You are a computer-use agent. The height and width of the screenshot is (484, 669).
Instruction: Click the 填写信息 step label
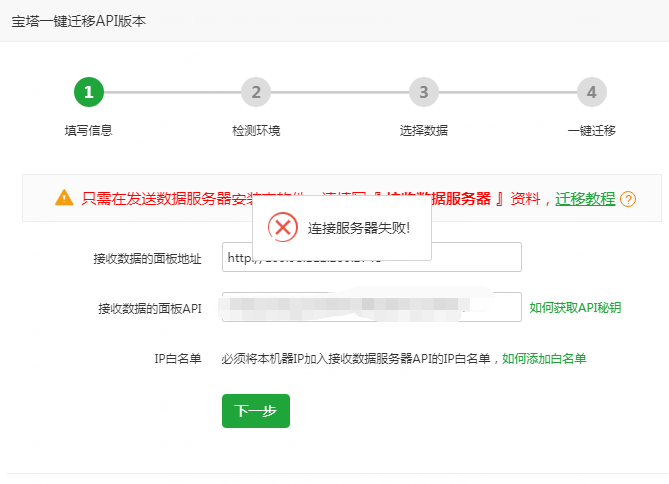[88, 131]
